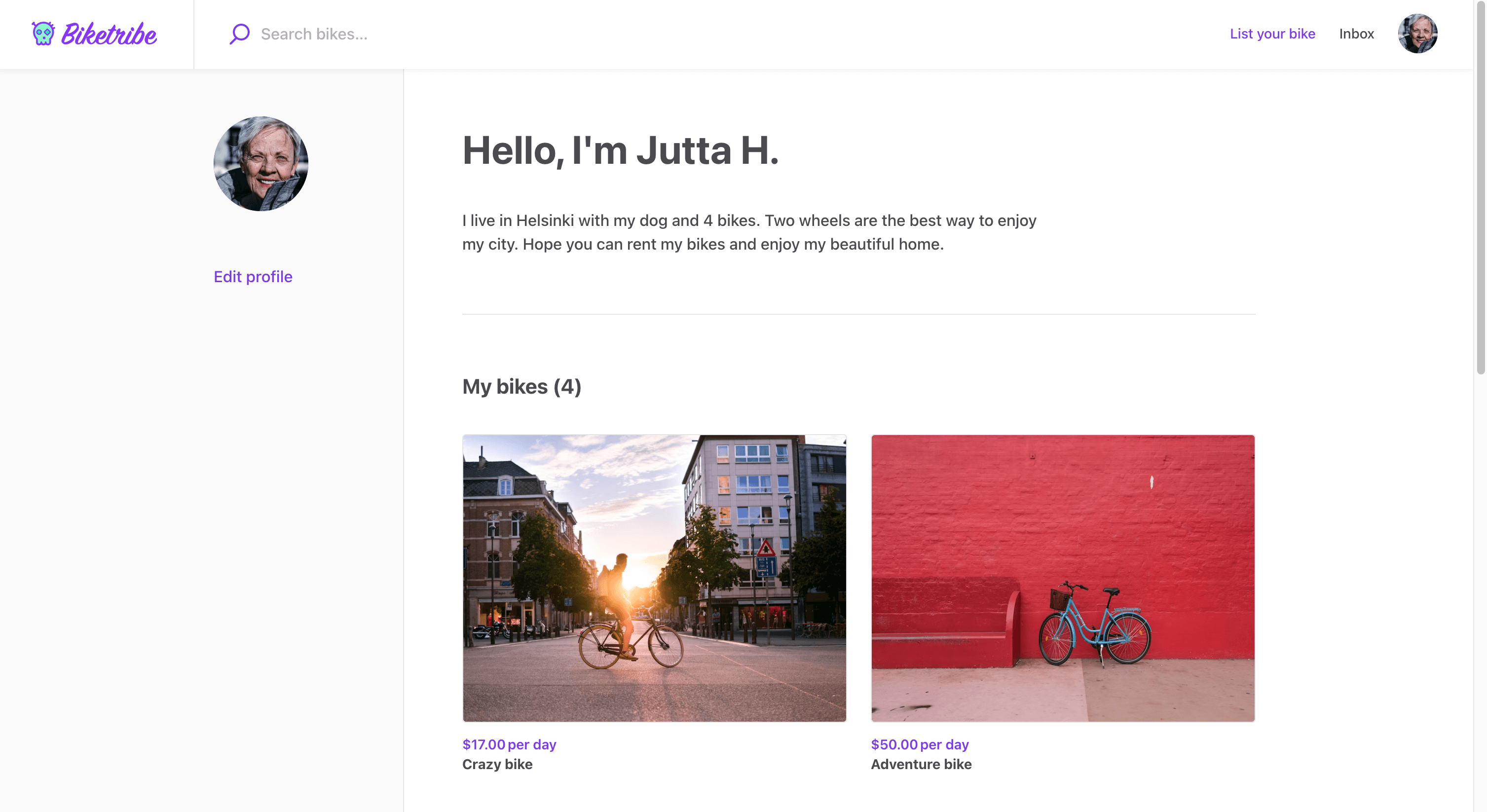Click the Edit profile link
1487x812 pixels.
tap(253, 277)
